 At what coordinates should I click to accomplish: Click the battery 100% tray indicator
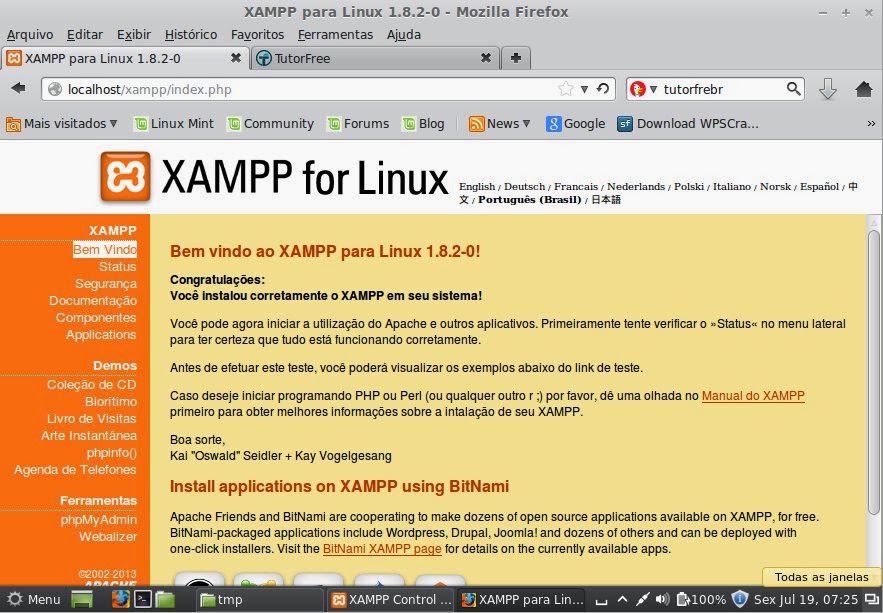click(x=701, y=599)
